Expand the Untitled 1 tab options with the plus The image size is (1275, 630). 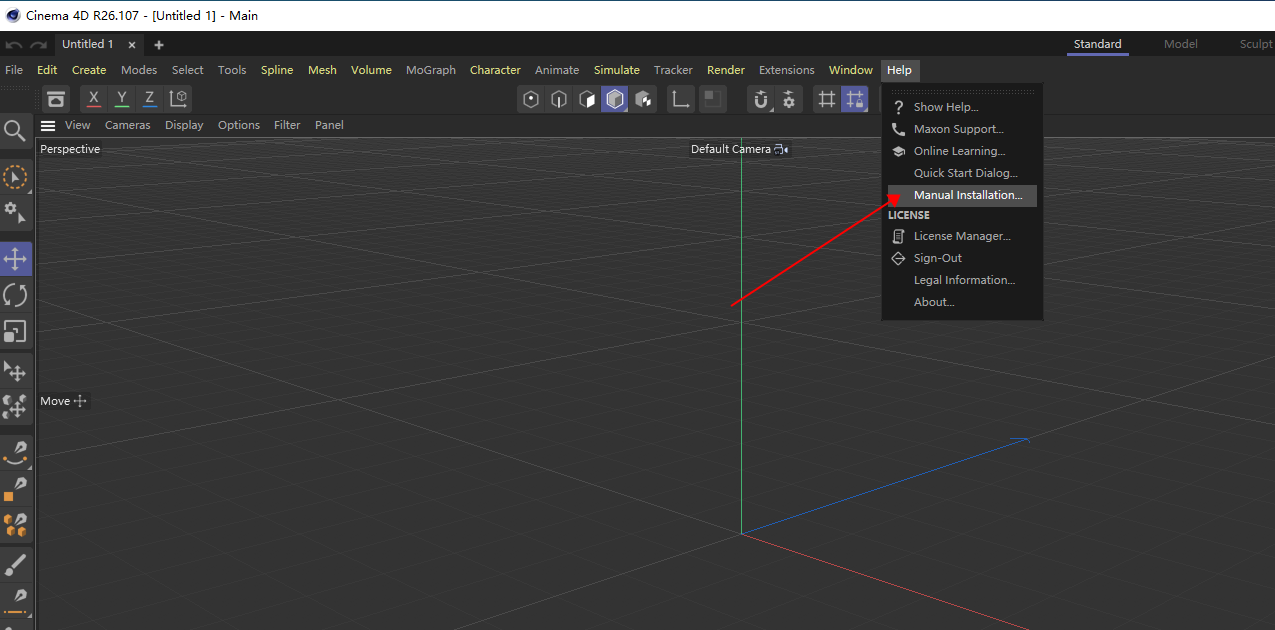(157, 44)
